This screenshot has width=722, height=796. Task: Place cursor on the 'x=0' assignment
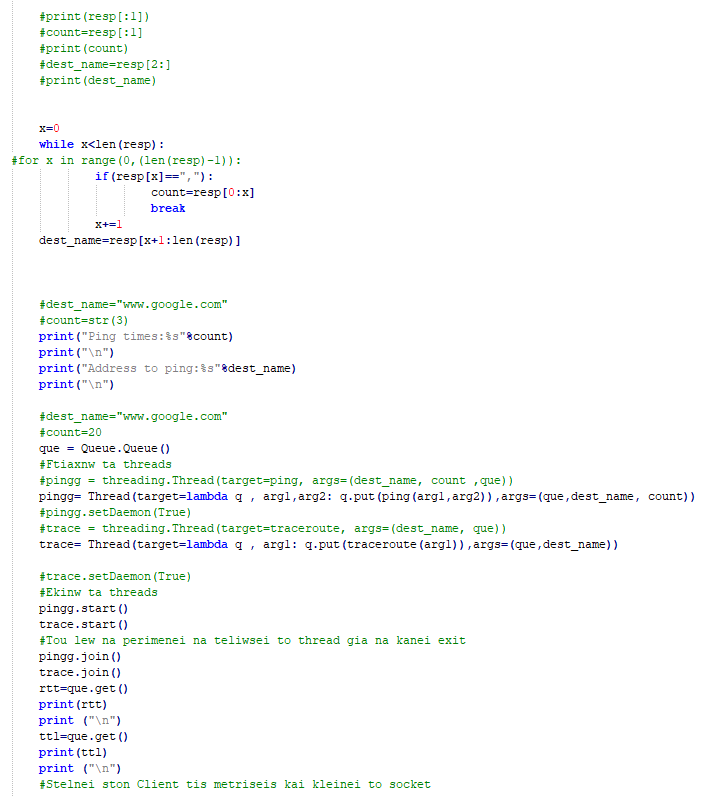[x=50, y=128]
